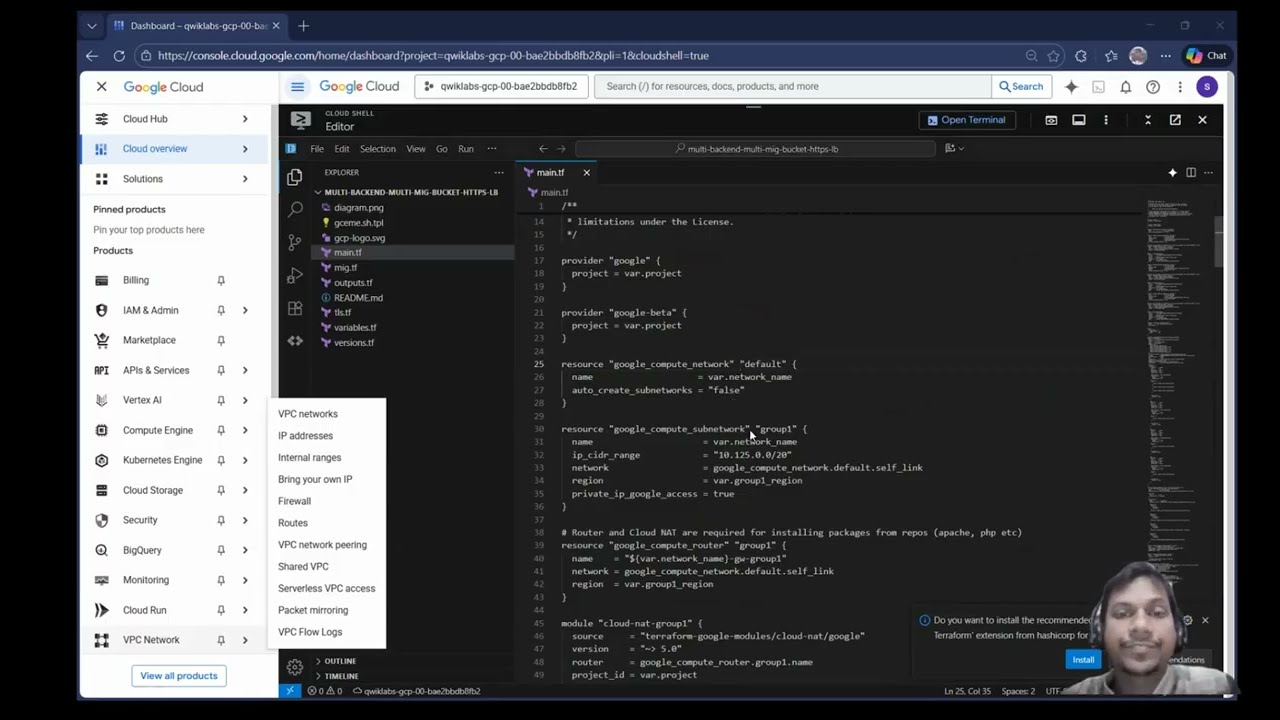1280x720 pixels.
Task: Open the remote indicator in the status bar
Action: pyautogui.click(x=290, y=691)
